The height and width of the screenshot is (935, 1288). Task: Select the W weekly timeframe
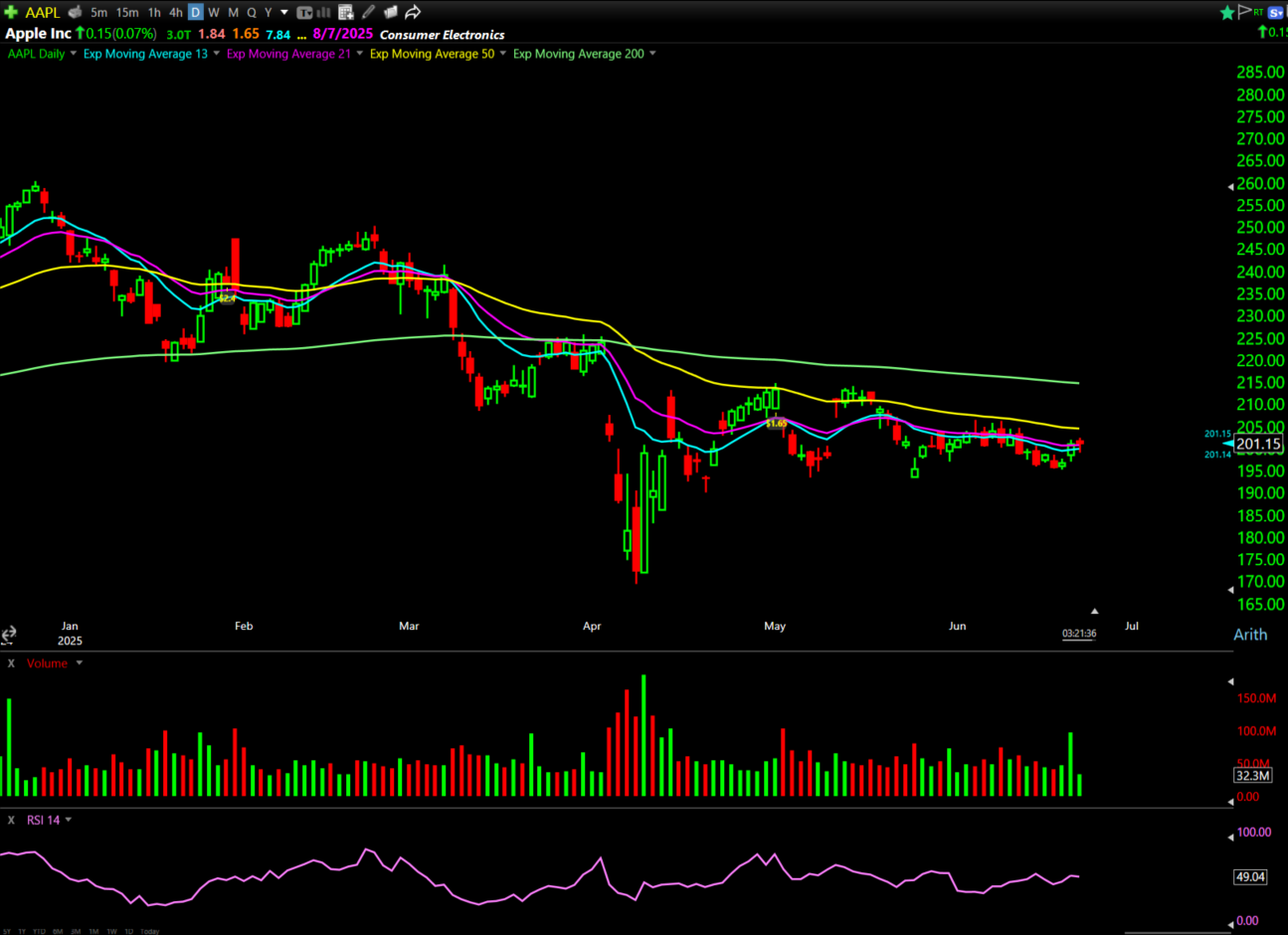click(x=214, y=12)
